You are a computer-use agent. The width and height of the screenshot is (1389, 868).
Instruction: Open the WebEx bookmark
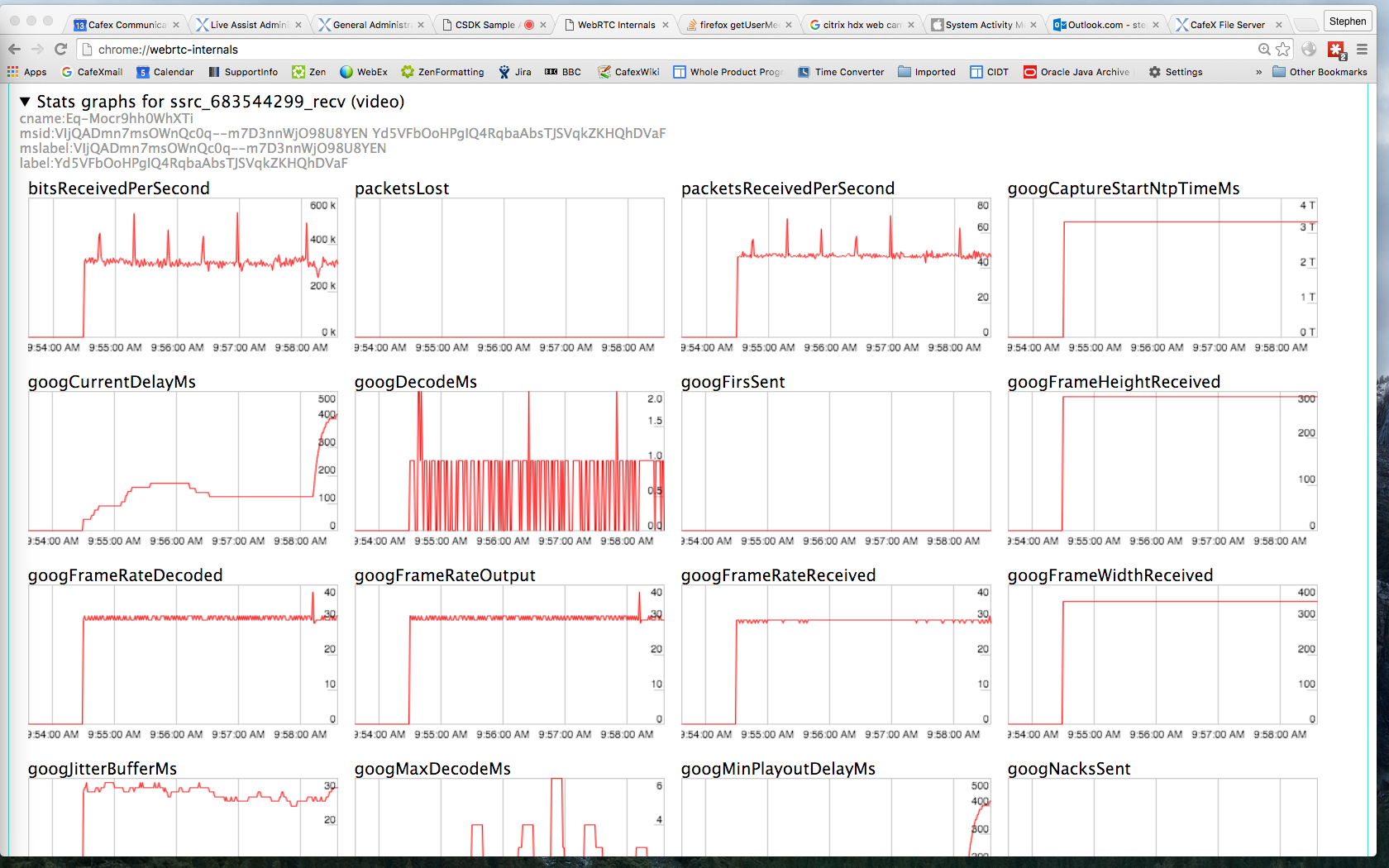pos(364,72)
